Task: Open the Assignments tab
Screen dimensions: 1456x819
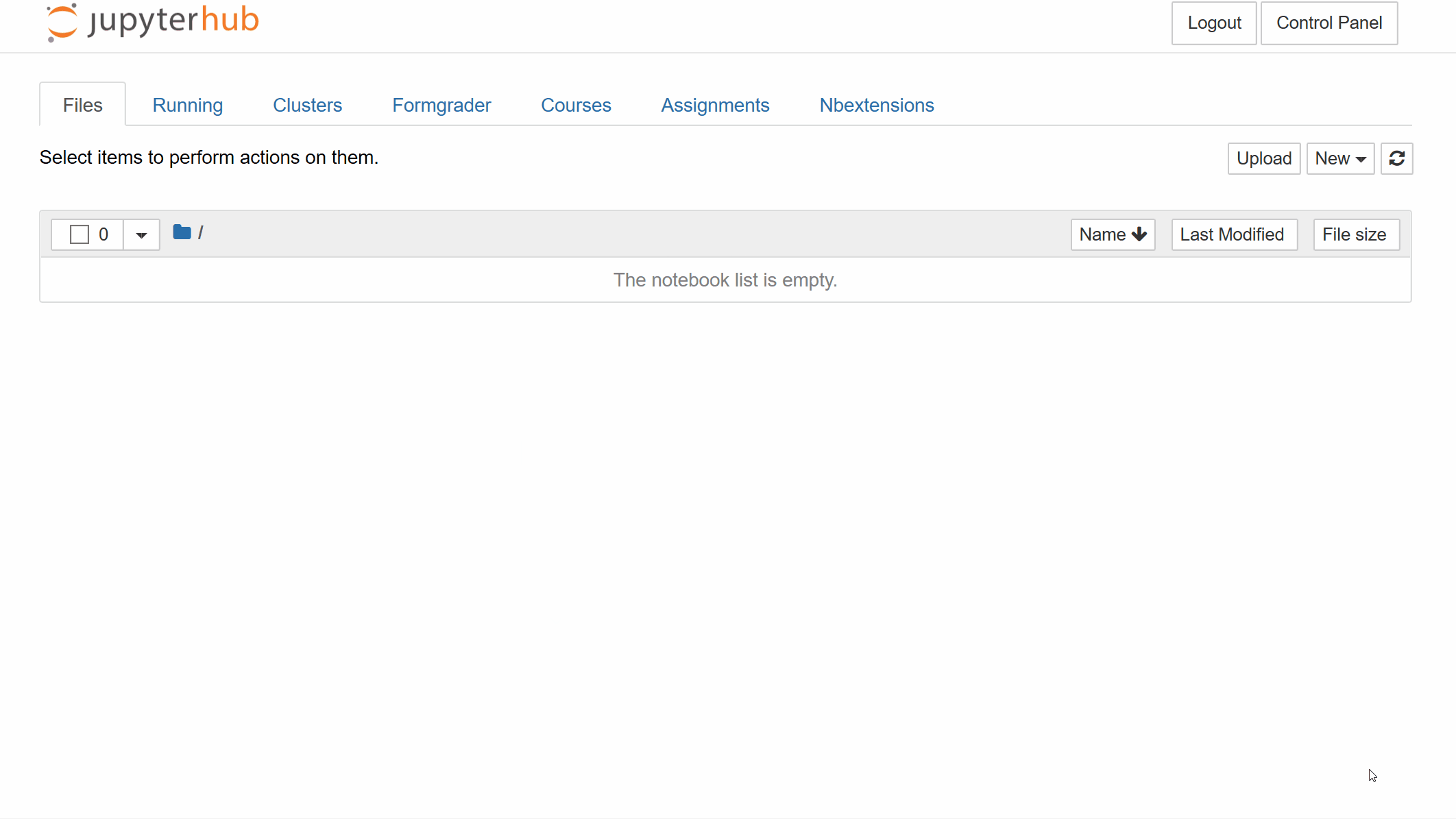Action: coord(715,105)
